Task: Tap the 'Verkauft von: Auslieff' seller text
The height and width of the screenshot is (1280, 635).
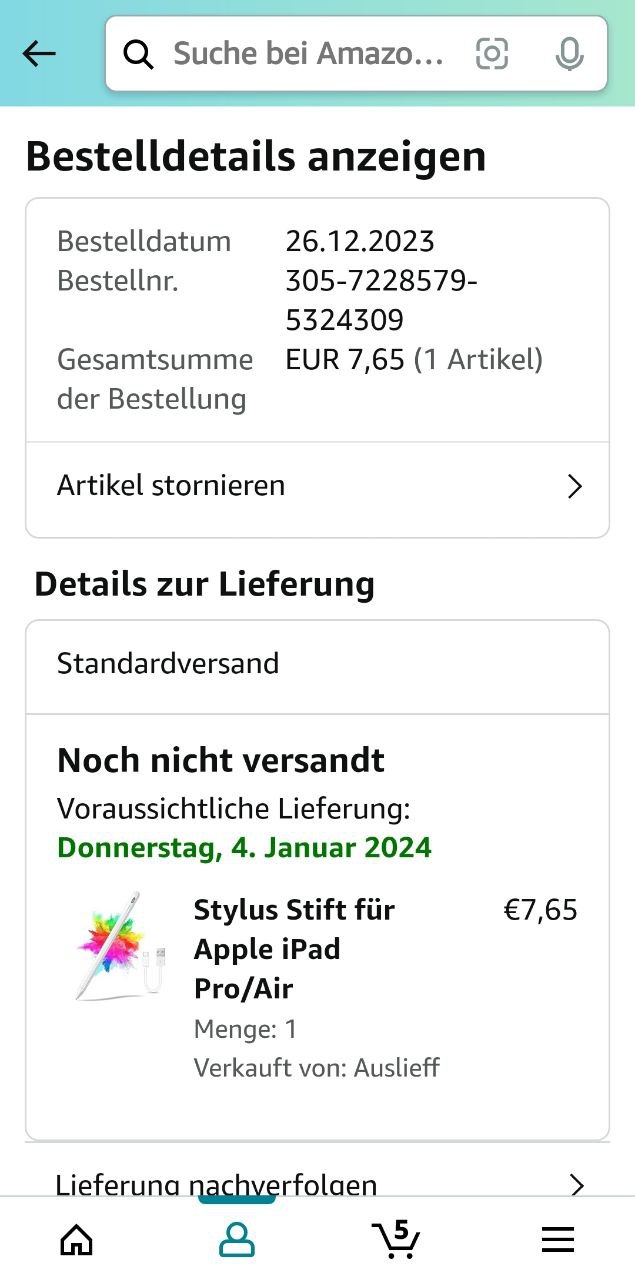Action: pos(317,1068)
